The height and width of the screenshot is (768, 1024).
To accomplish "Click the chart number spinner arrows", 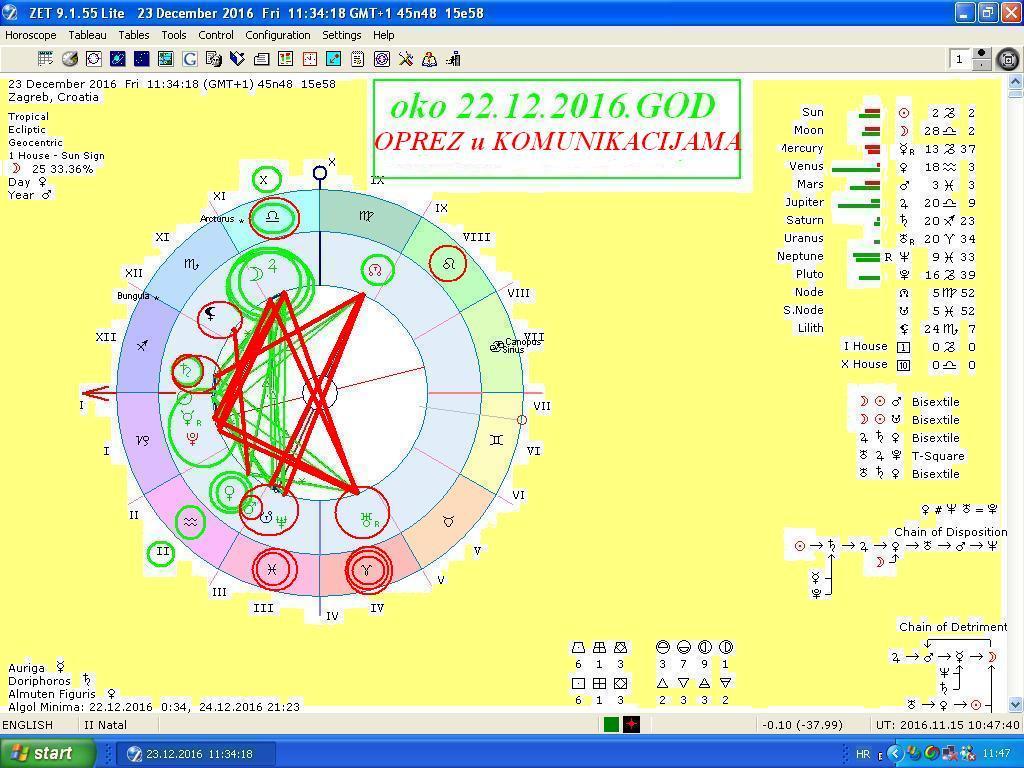I will pos(981,59).
